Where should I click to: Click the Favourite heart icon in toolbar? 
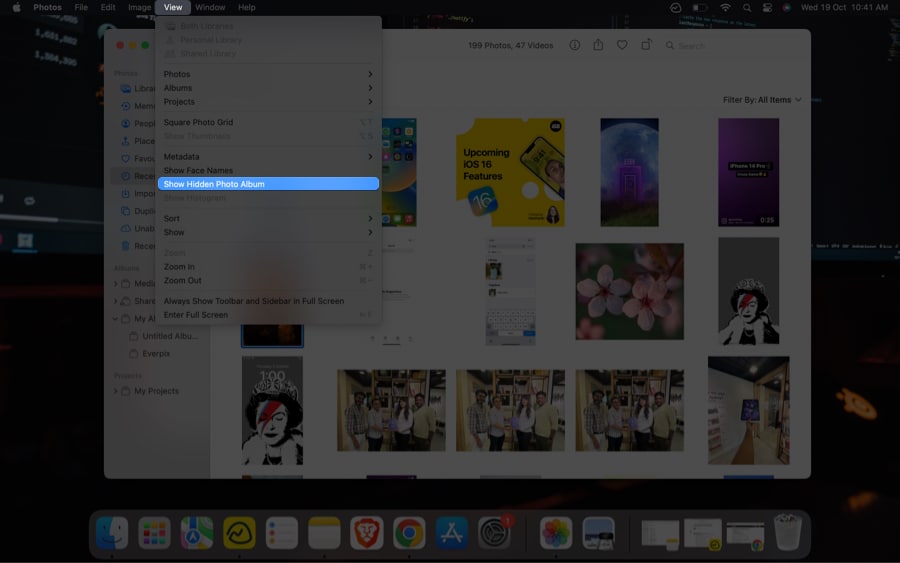pyautogui.click(x=622, y=45)
